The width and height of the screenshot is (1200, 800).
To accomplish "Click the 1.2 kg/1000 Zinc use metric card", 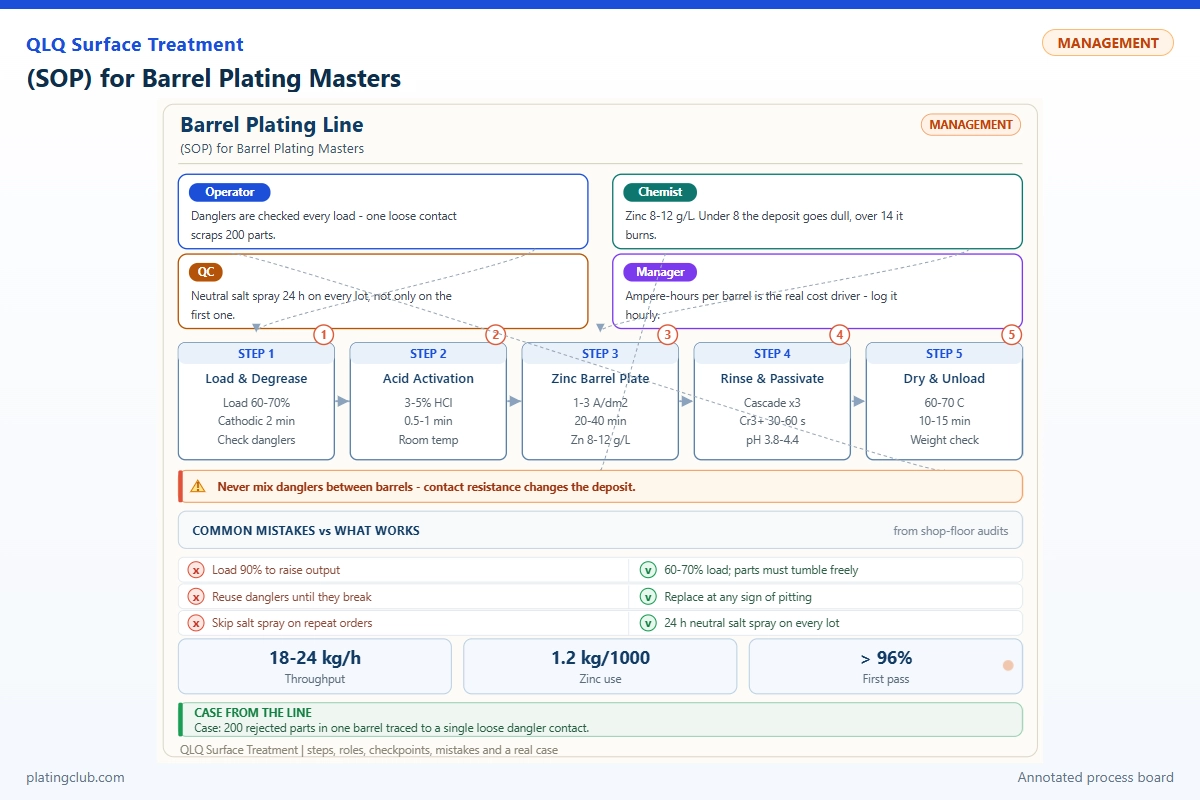I will pyautogui.click(x=600, y=666).
